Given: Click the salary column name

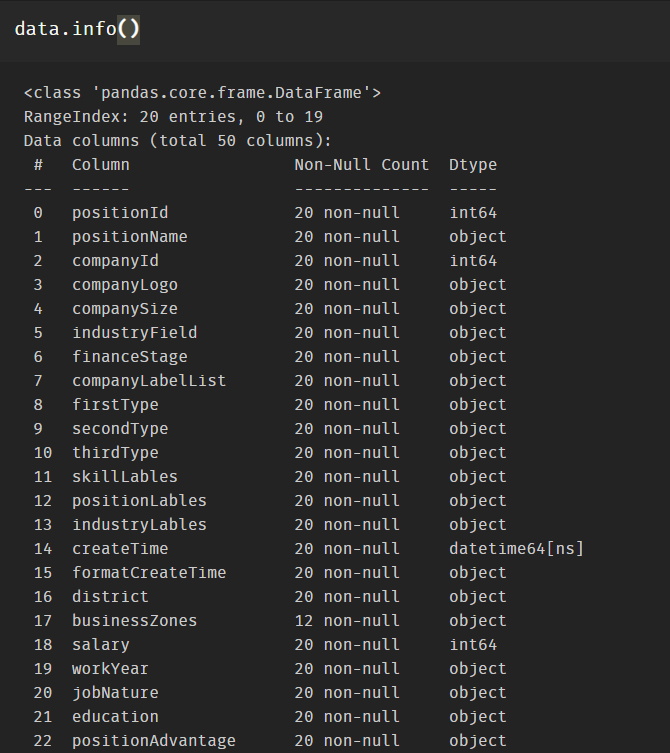Looking at the screenshot, I should click(100, 645).
